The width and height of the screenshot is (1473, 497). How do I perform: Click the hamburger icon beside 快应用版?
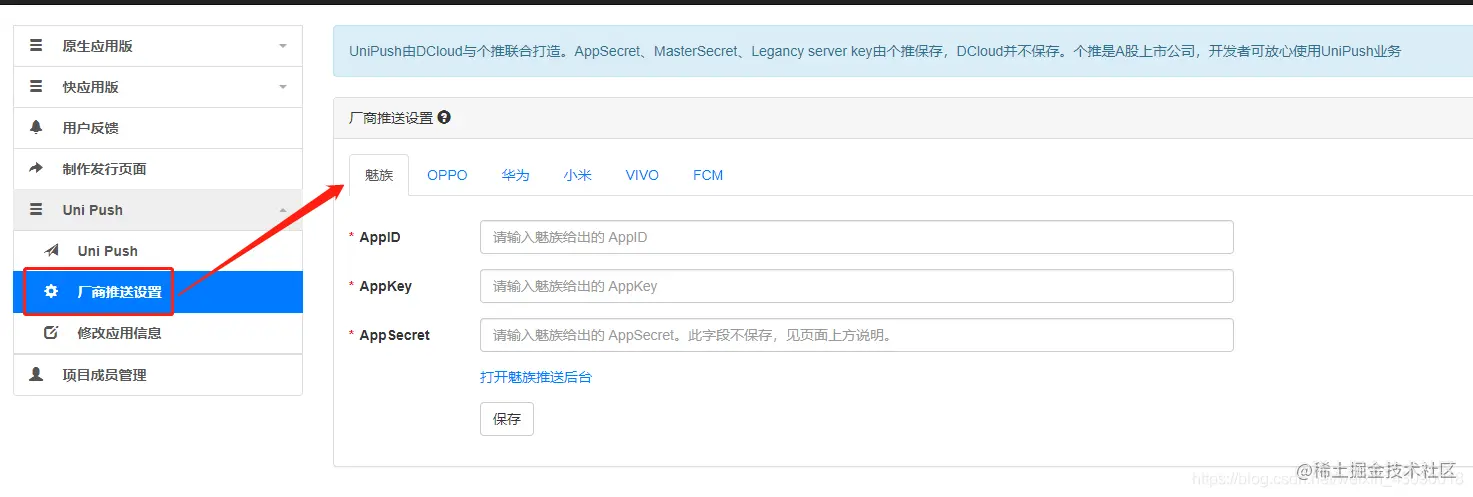[37, 86]
